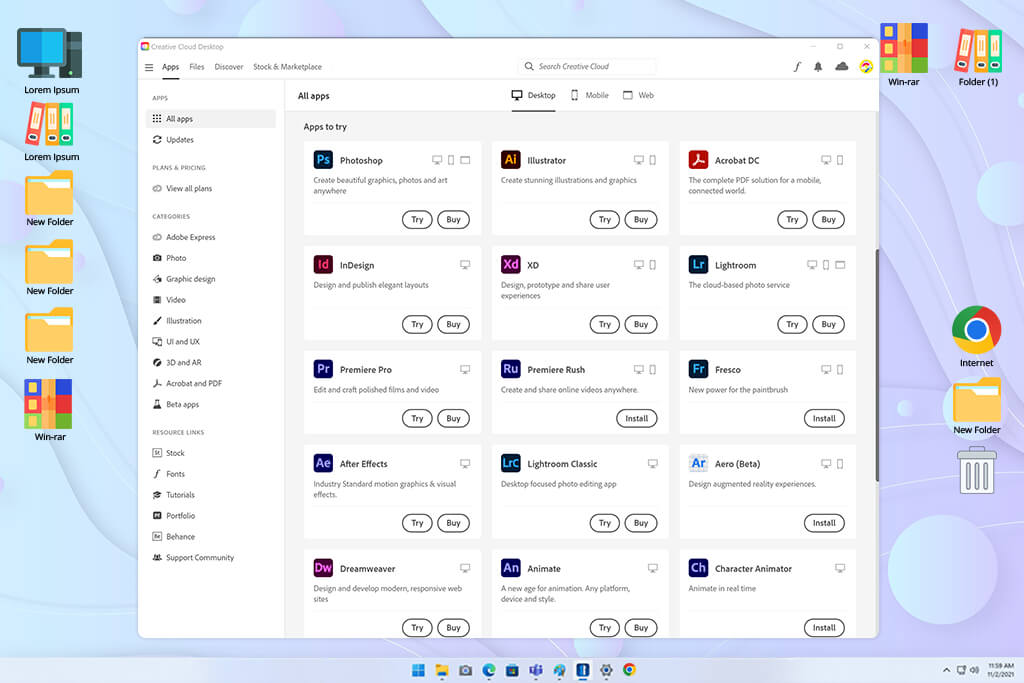Install Premiere Rush
1024x683 pixels.
click(x=637, y=419)
